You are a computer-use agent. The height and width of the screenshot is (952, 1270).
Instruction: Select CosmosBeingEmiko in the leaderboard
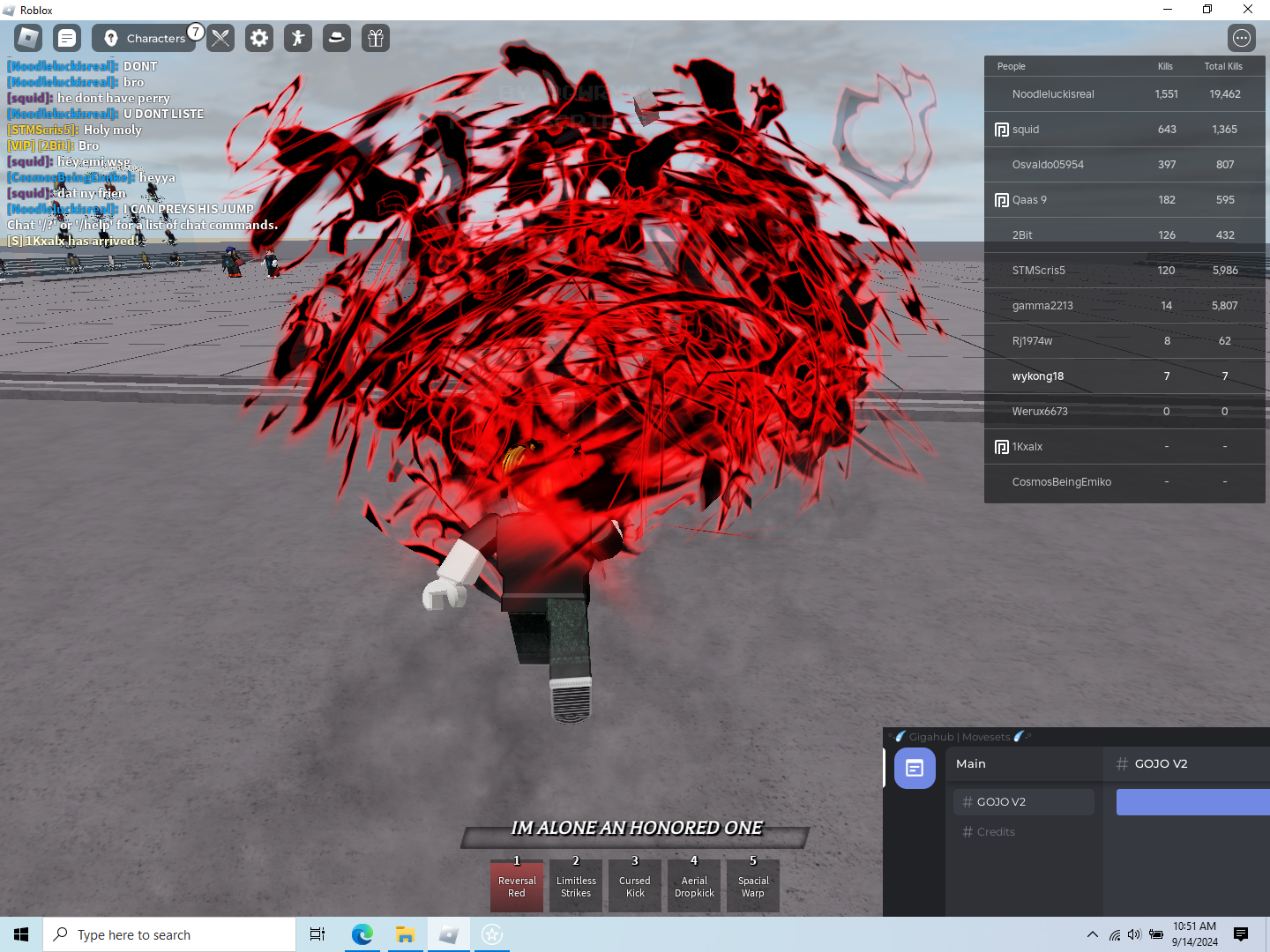1124,482
